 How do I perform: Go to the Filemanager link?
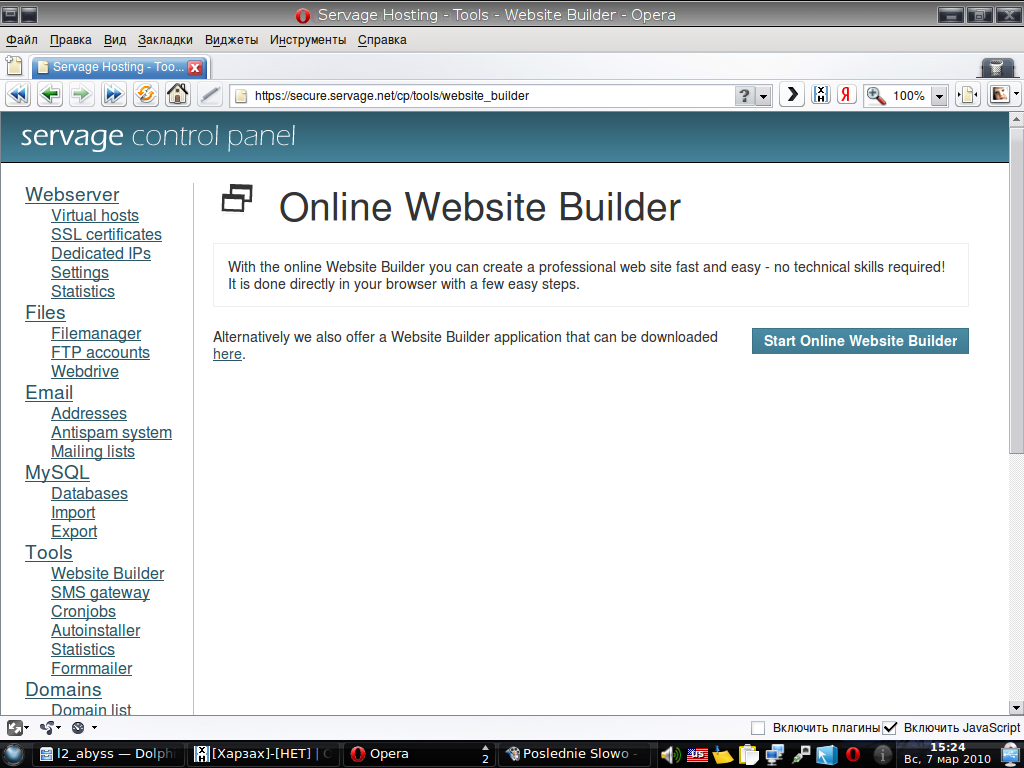[96, 334]
